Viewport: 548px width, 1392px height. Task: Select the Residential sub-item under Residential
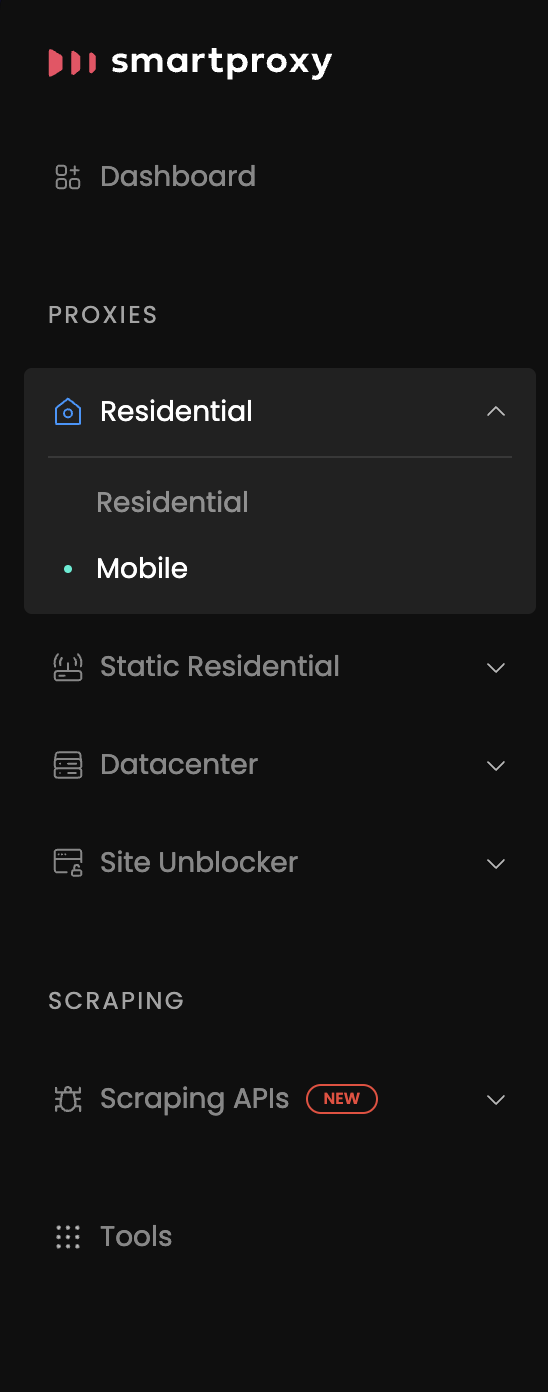coord(172,502)
